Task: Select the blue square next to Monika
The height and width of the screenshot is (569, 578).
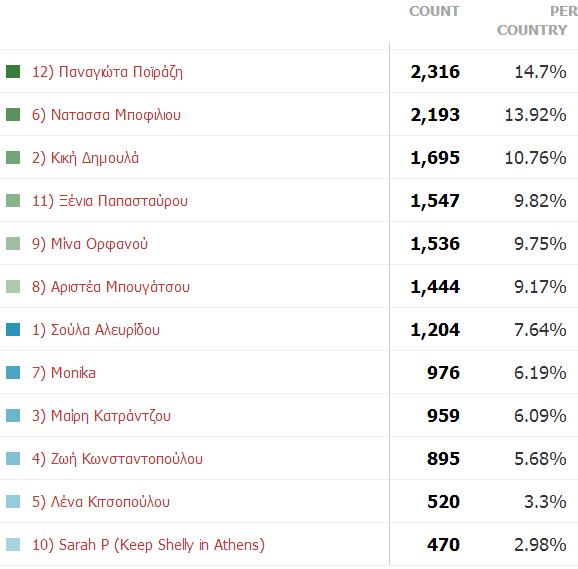Action: (x=13, y=373)
